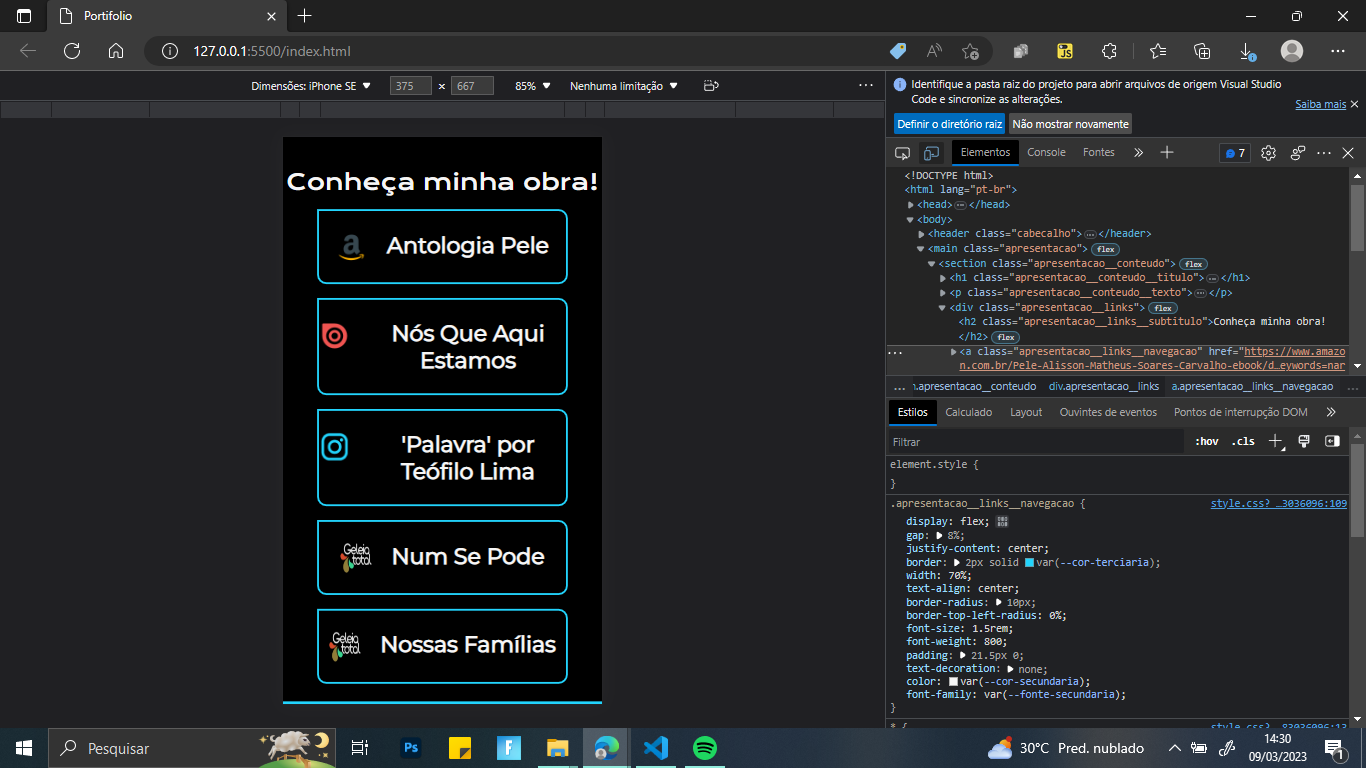Toggle device emulation icon in DevTools
The image size is (1366, 768).
pos(931,153)
